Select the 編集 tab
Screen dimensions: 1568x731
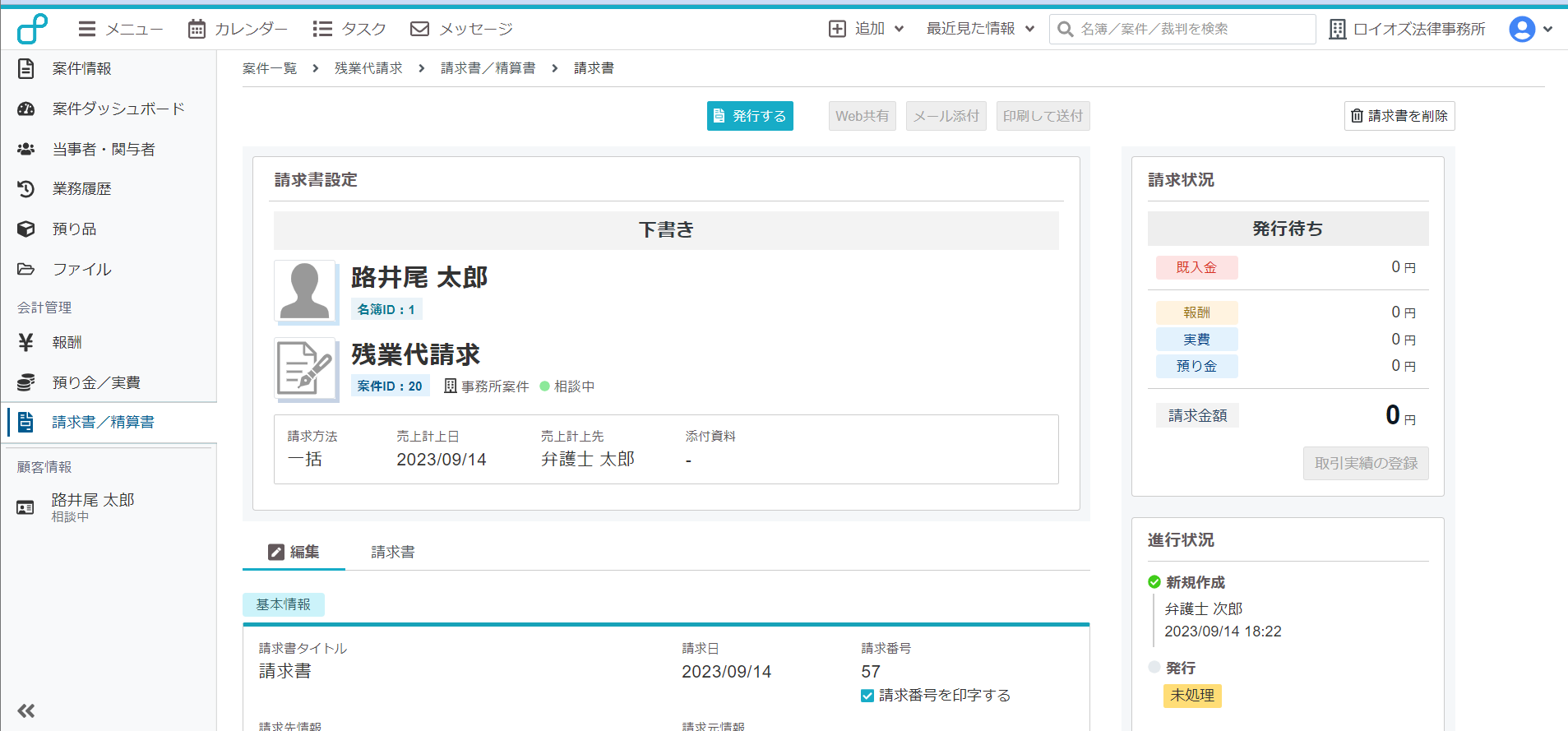(294, 552)
